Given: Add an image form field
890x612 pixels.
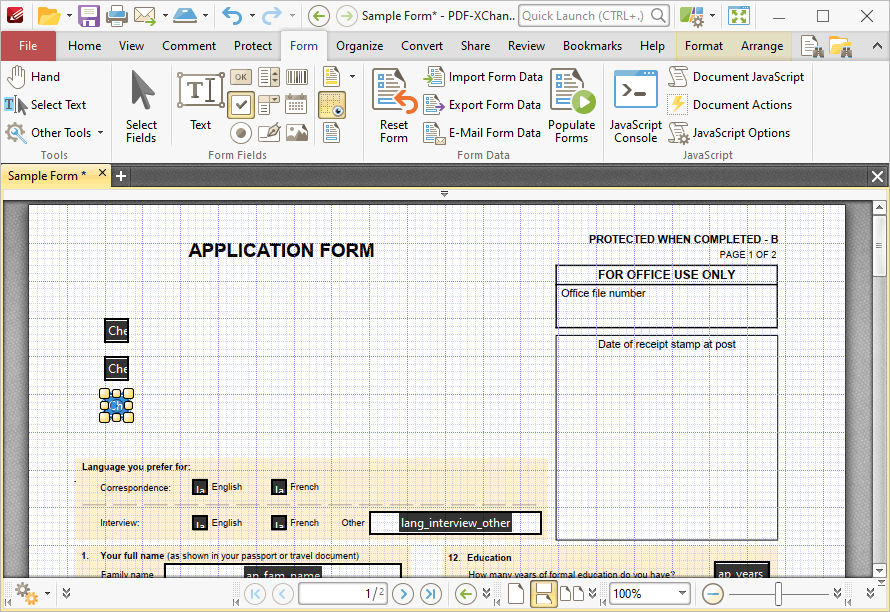Looking at the screenshot, I should 297,133.
